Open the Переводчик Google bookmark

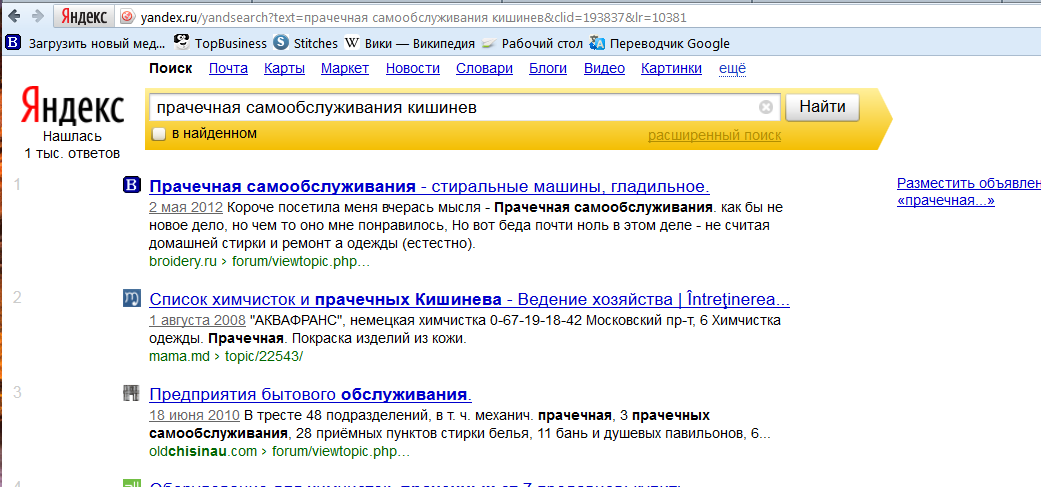[x=660, y=44]
